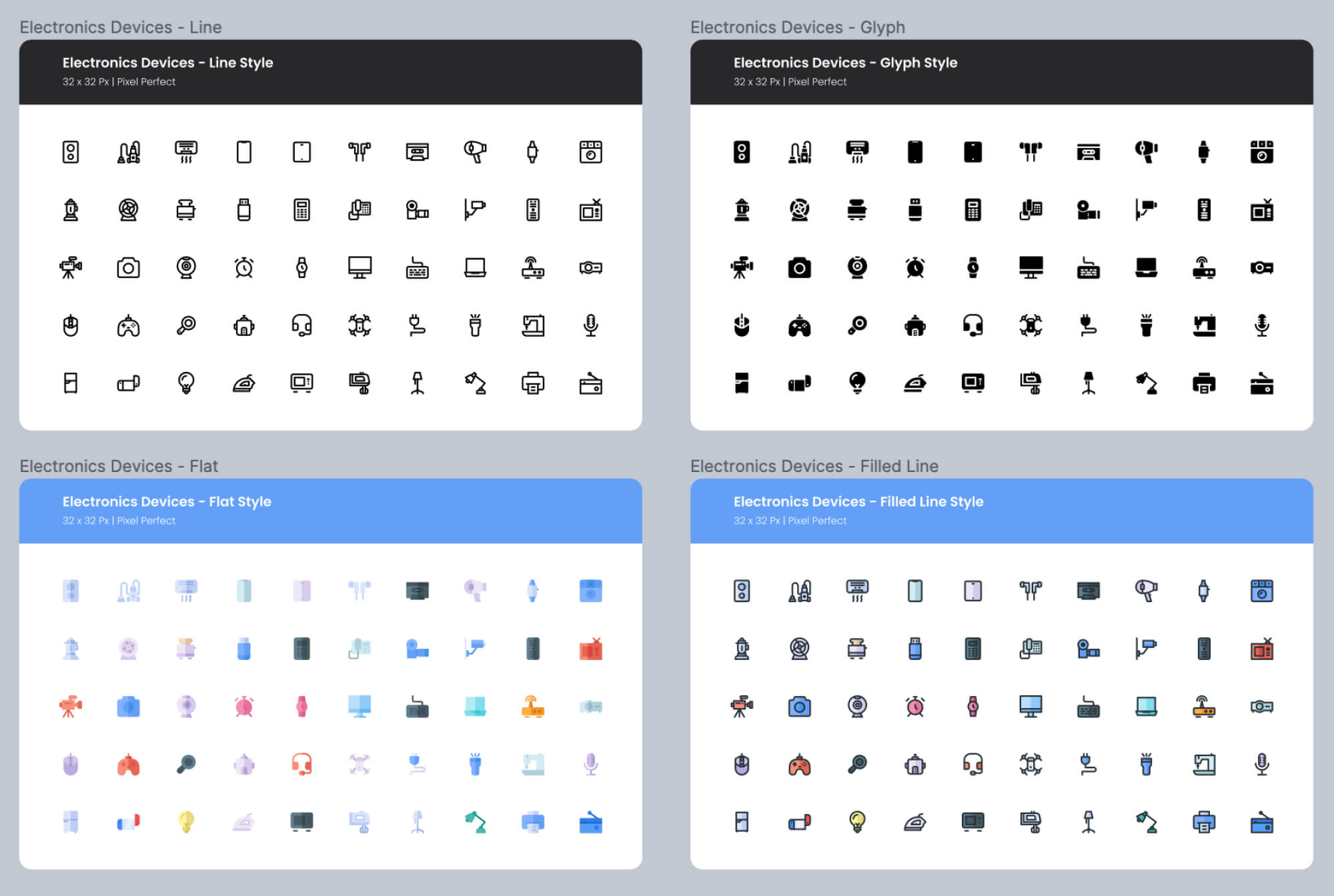Click the light bulb icon in the Flat set
This screenshot has width=1334, height=896.
point(187,823)
